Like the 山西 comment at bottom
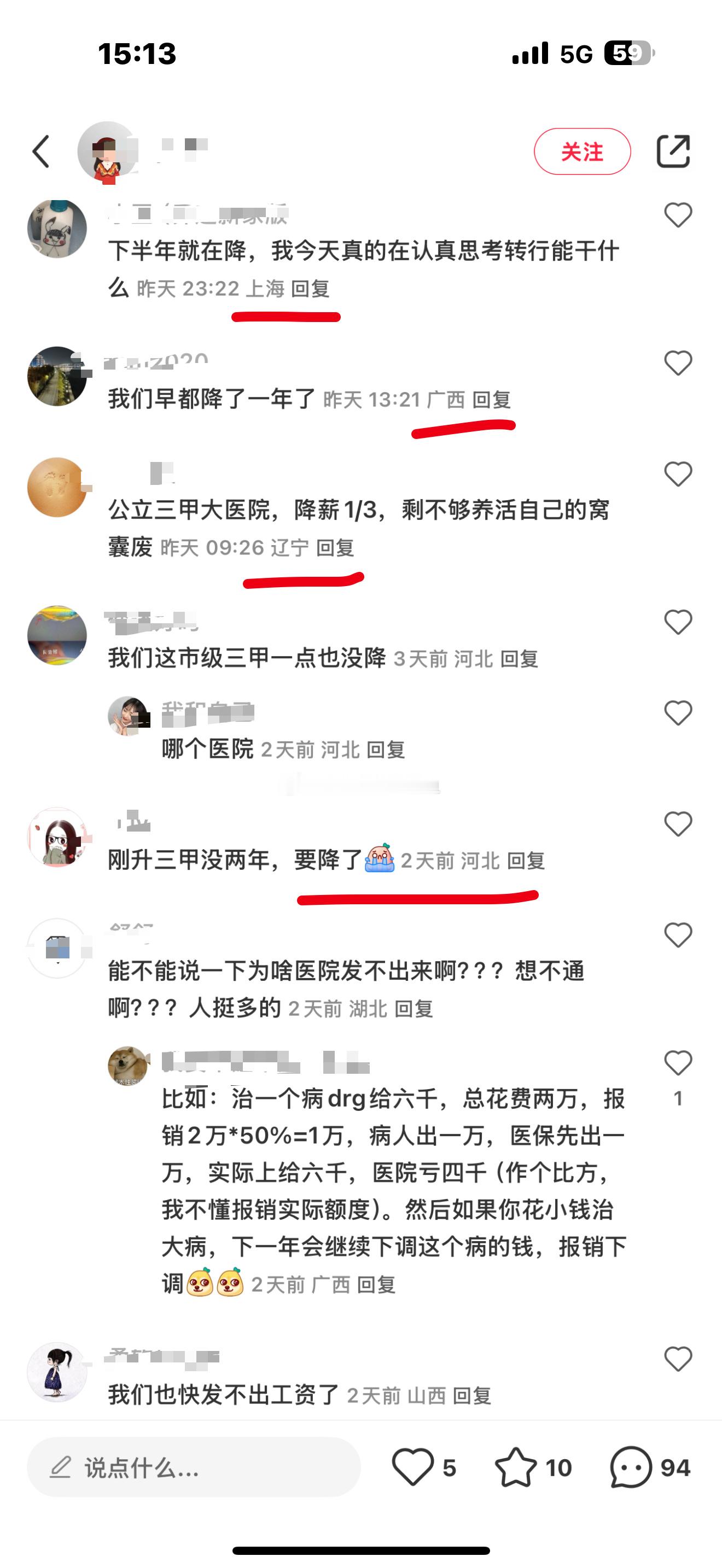Viewport: 722px width, 1568px height. [x=678, y=1359]
